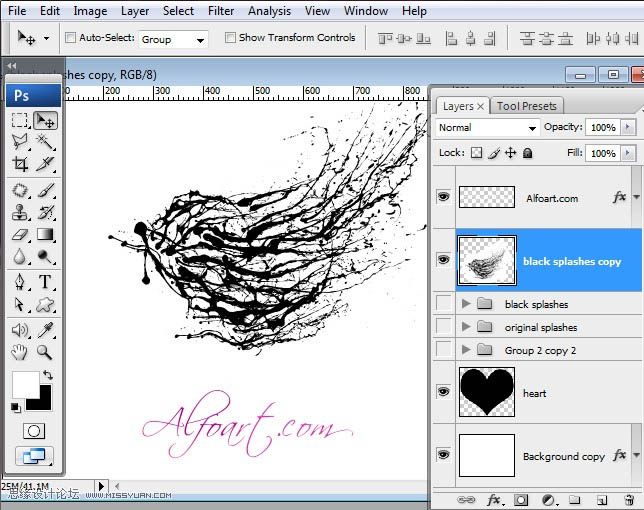Open the Auto-Select Group dropdown
644x510 pixels.
[173, 40]
